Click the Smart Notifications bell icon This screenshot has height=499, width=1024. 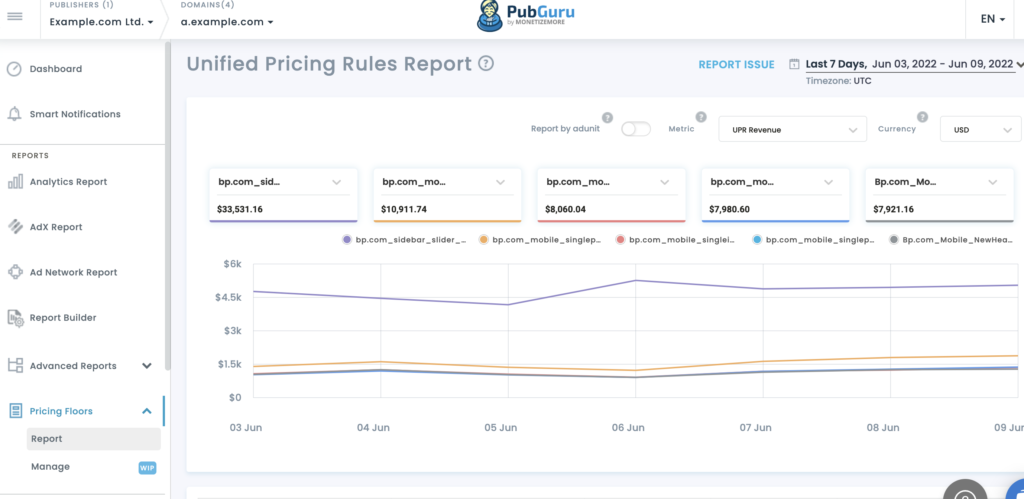tap(14, 114)
